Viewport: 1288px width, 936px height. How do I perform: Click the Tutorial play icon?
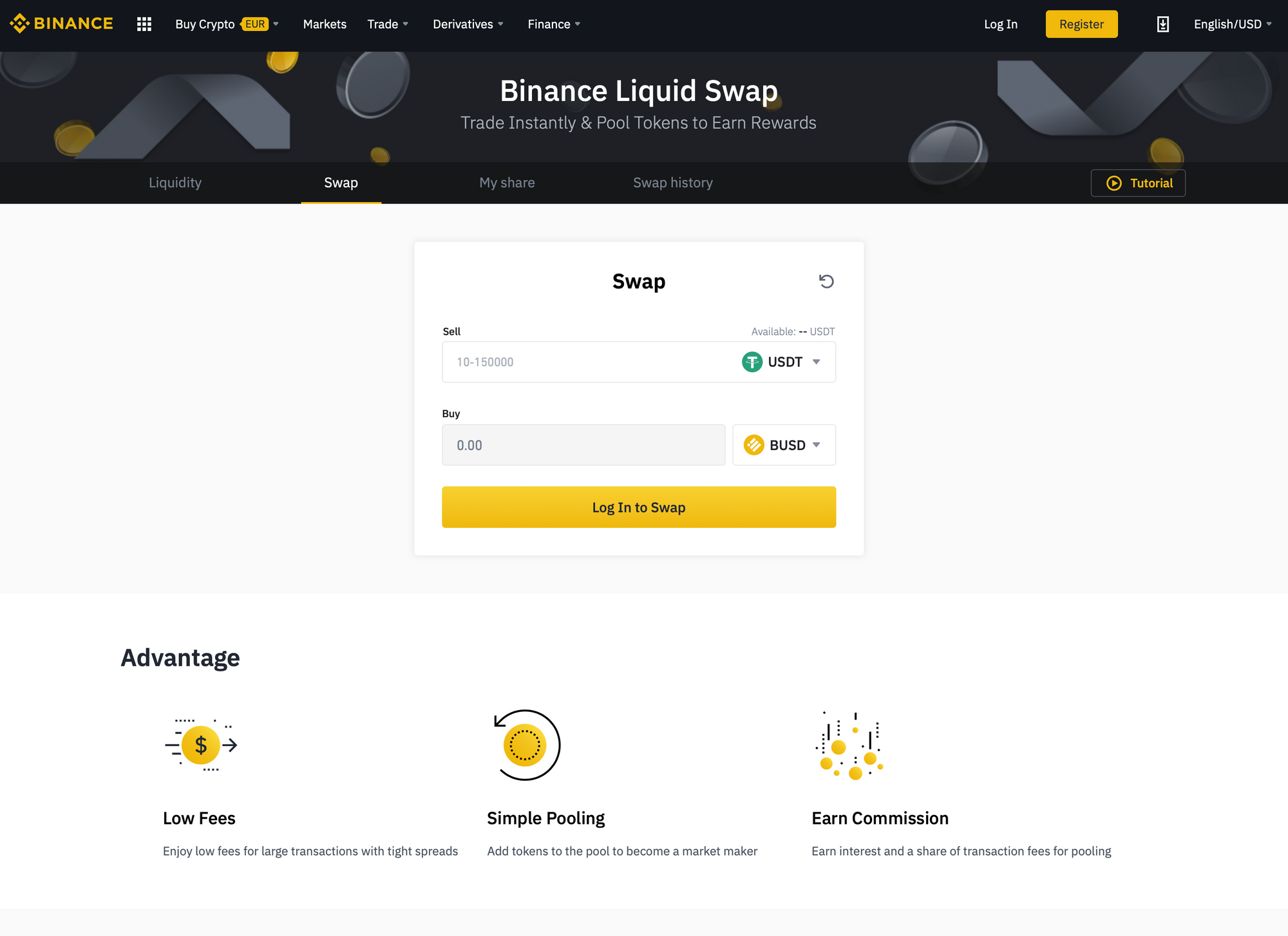click(x=1113, y=183)
